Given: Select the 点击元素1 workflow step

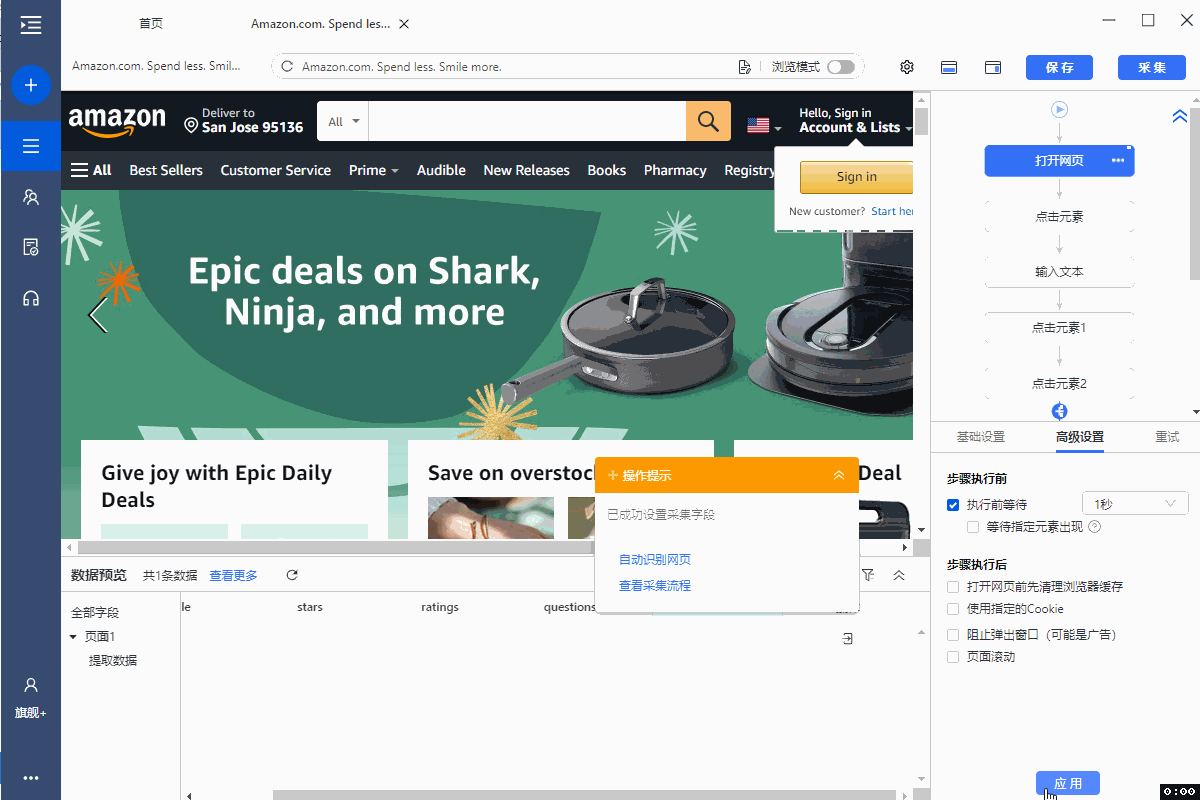Looking at the screenshot, I should tap(1060, 327).
